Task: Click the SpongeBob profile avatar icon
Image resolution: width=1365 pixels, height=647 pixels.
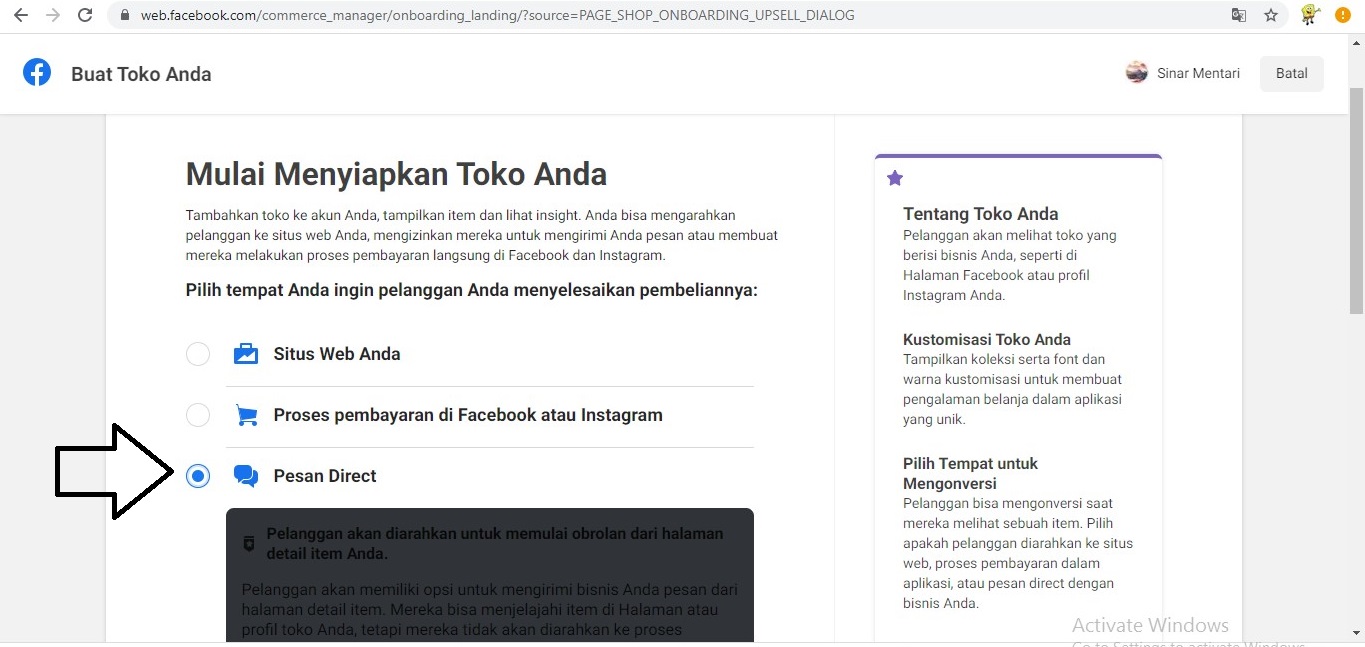Action: (1310, 15)
